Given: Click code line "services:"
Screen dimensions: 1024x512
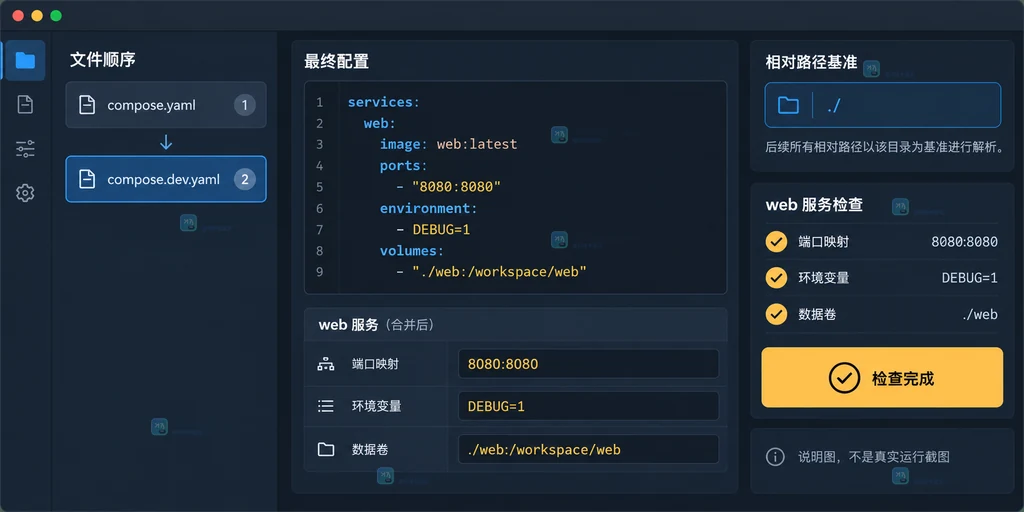Looking at the screenshot, I should (384, 103).
